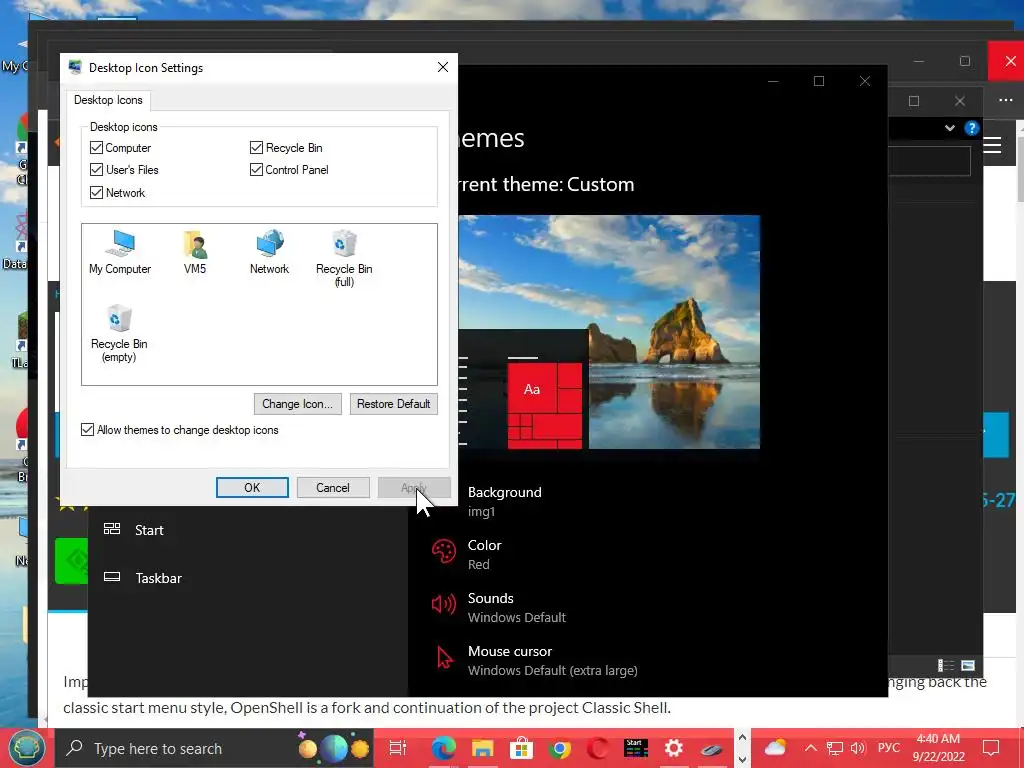1024x768 pixels.
Task: Select the My Computer icon in preview list
Action: (120, 252)
